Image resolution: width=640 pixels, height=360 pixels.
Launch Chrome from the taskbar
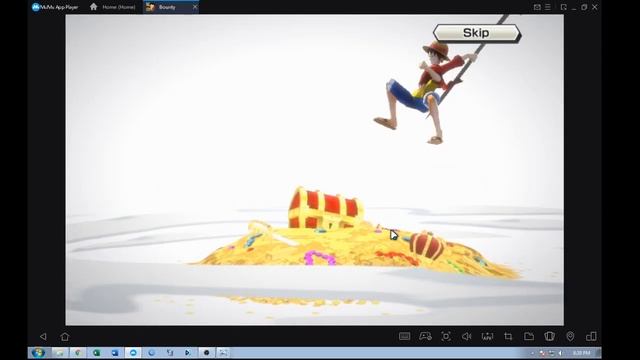[x=78, y=353]
